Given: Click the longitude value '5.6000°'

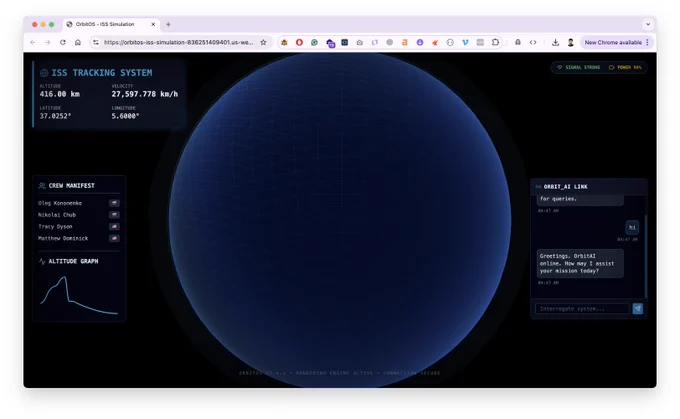Looking at the screenshot, I should (x=125, y=116).
